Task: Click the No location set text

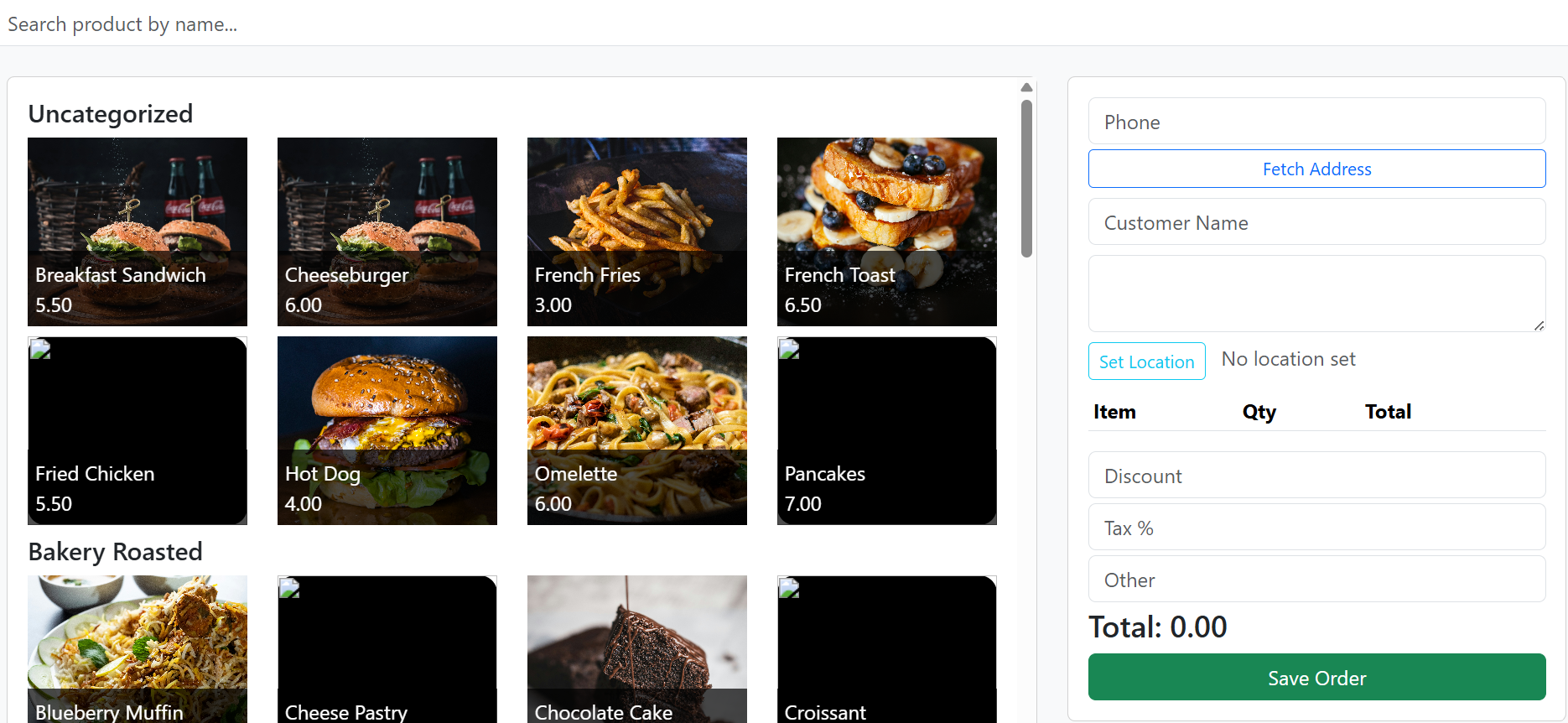Action: coord(1288,359)
